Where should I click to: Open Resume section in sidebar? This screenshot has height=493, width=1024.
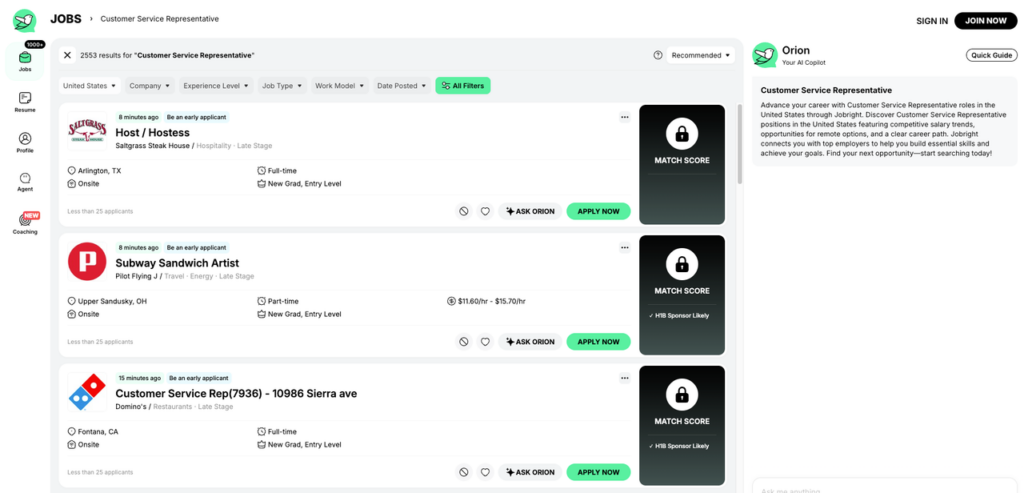[25, 102]
